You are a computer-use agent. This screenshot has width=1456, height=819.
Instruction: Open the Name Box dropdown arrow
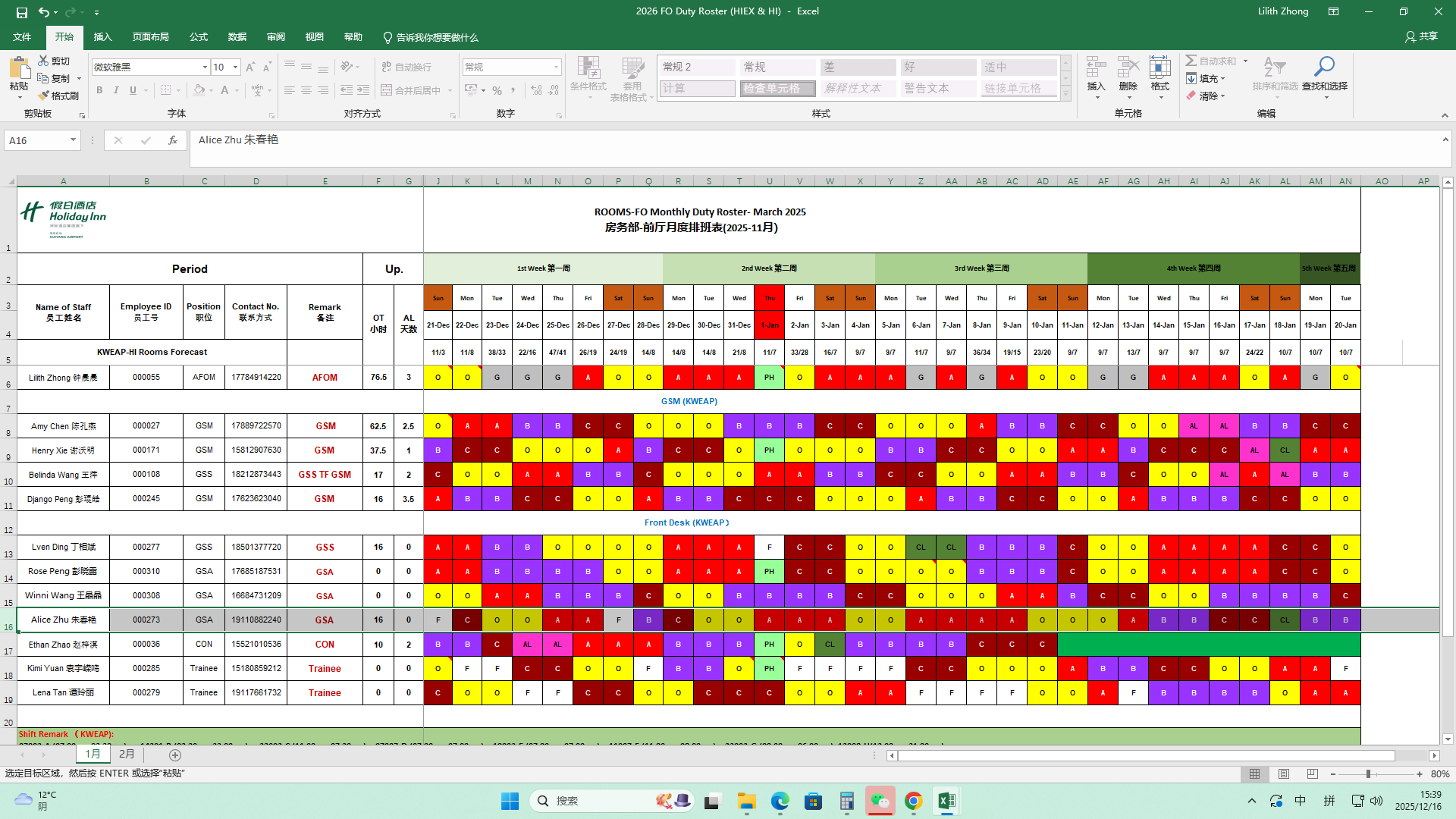tap(73, 140)
